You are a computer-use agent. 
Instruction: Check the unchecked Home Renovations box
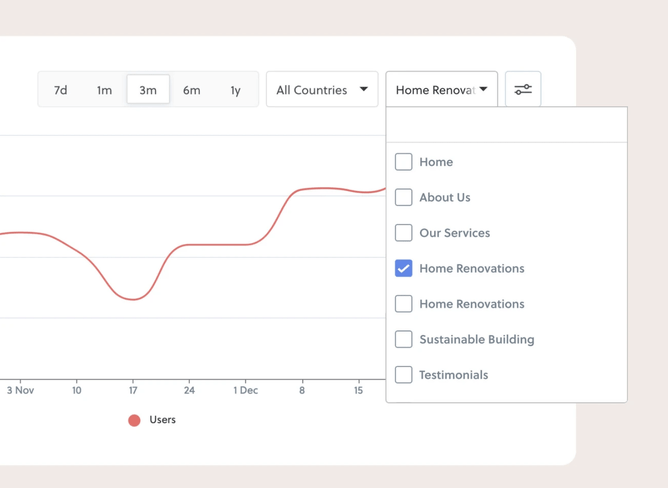point(404,304)
